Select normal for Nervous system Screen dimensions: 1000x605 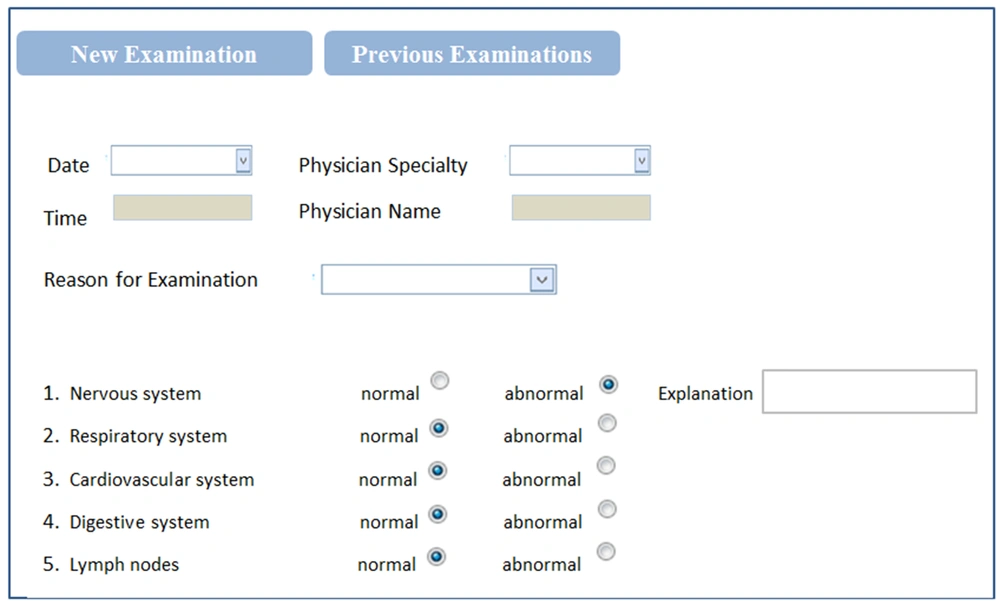[439, 380]
